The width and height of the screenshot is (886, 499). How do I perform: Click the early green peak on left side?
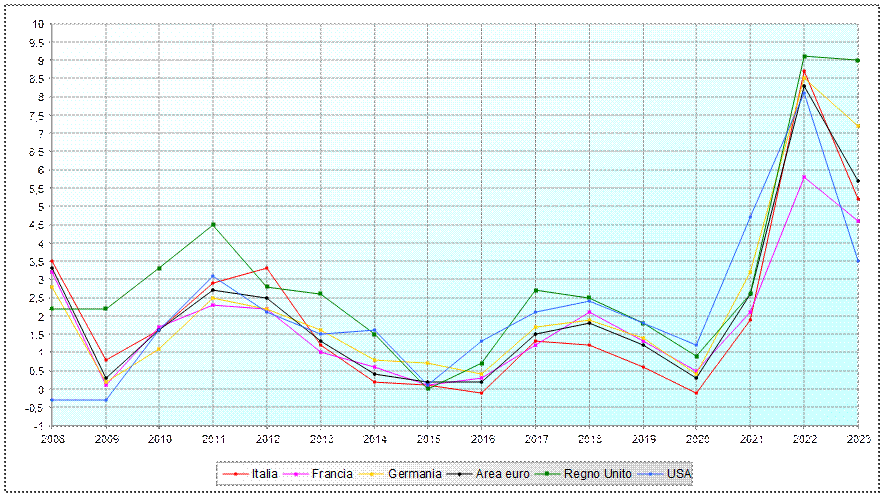213,224
